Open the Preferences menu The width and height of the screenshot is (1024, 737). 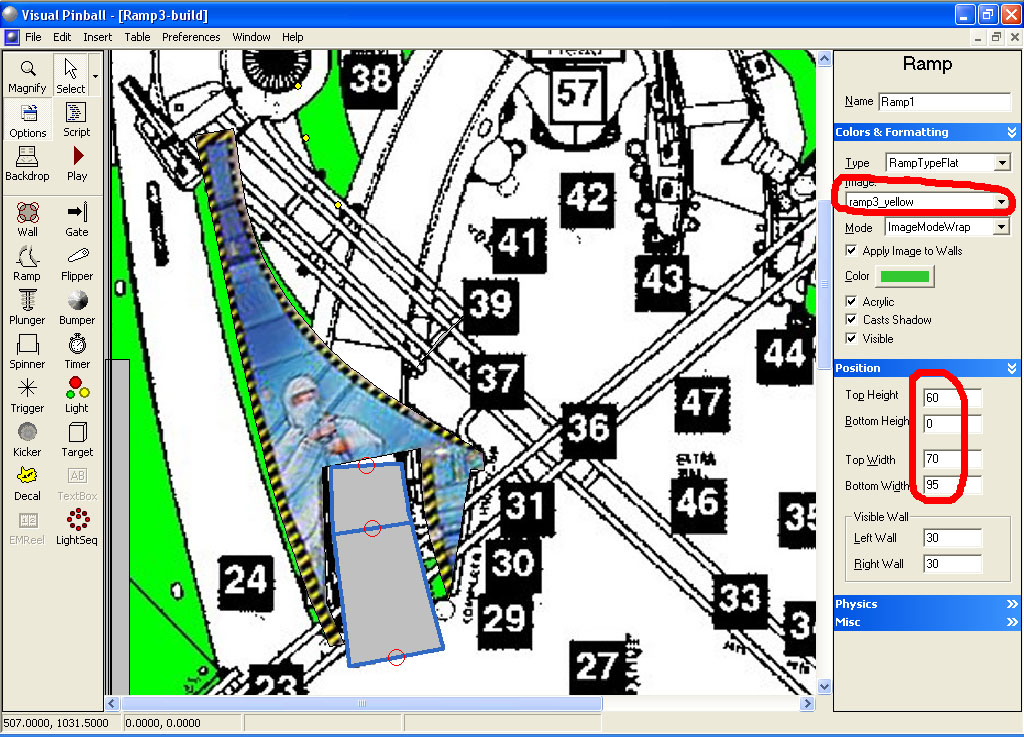click(191, 37)
